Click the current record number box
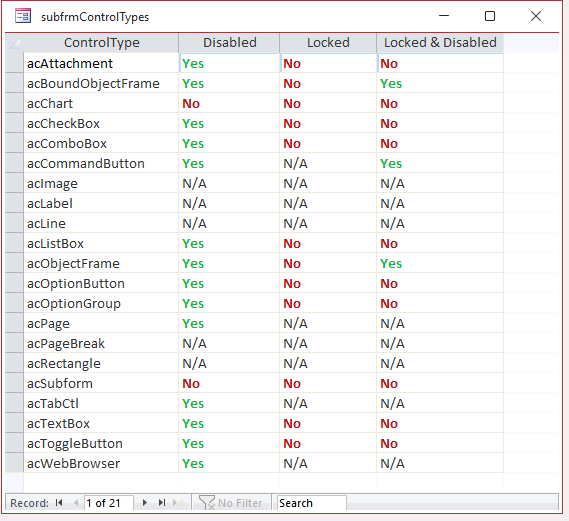 click(x=109, y=503)
